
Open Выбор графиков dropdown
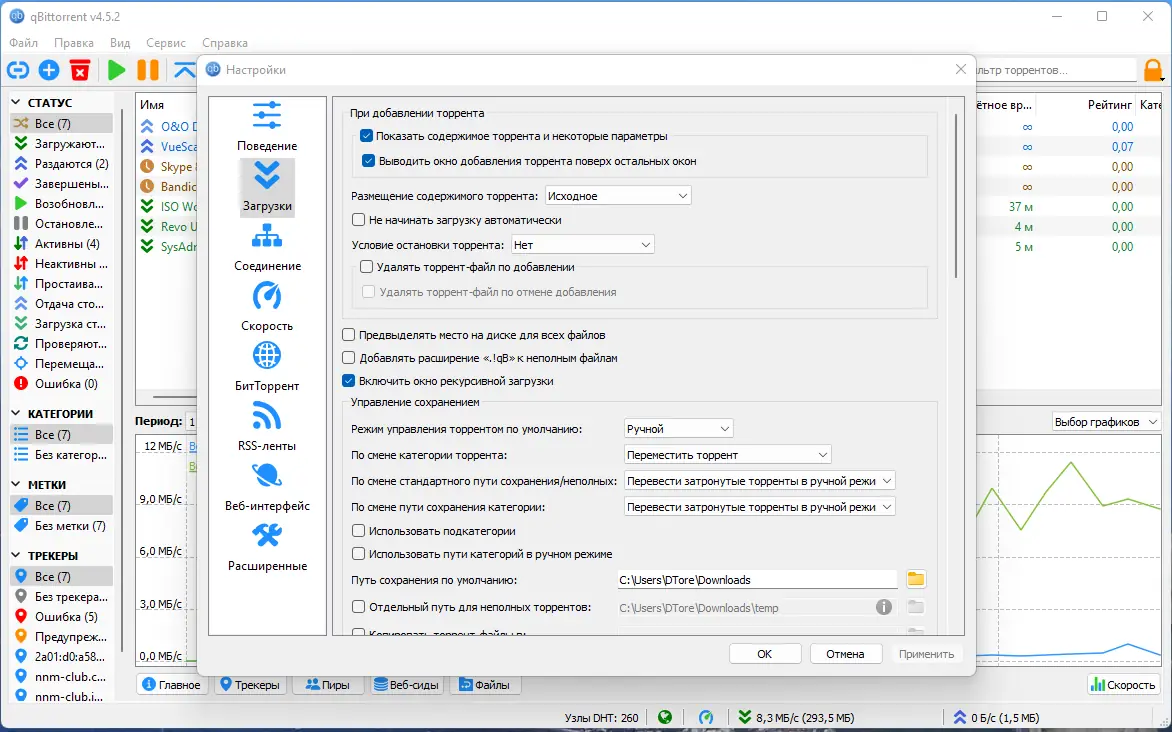coord(1105,422)
